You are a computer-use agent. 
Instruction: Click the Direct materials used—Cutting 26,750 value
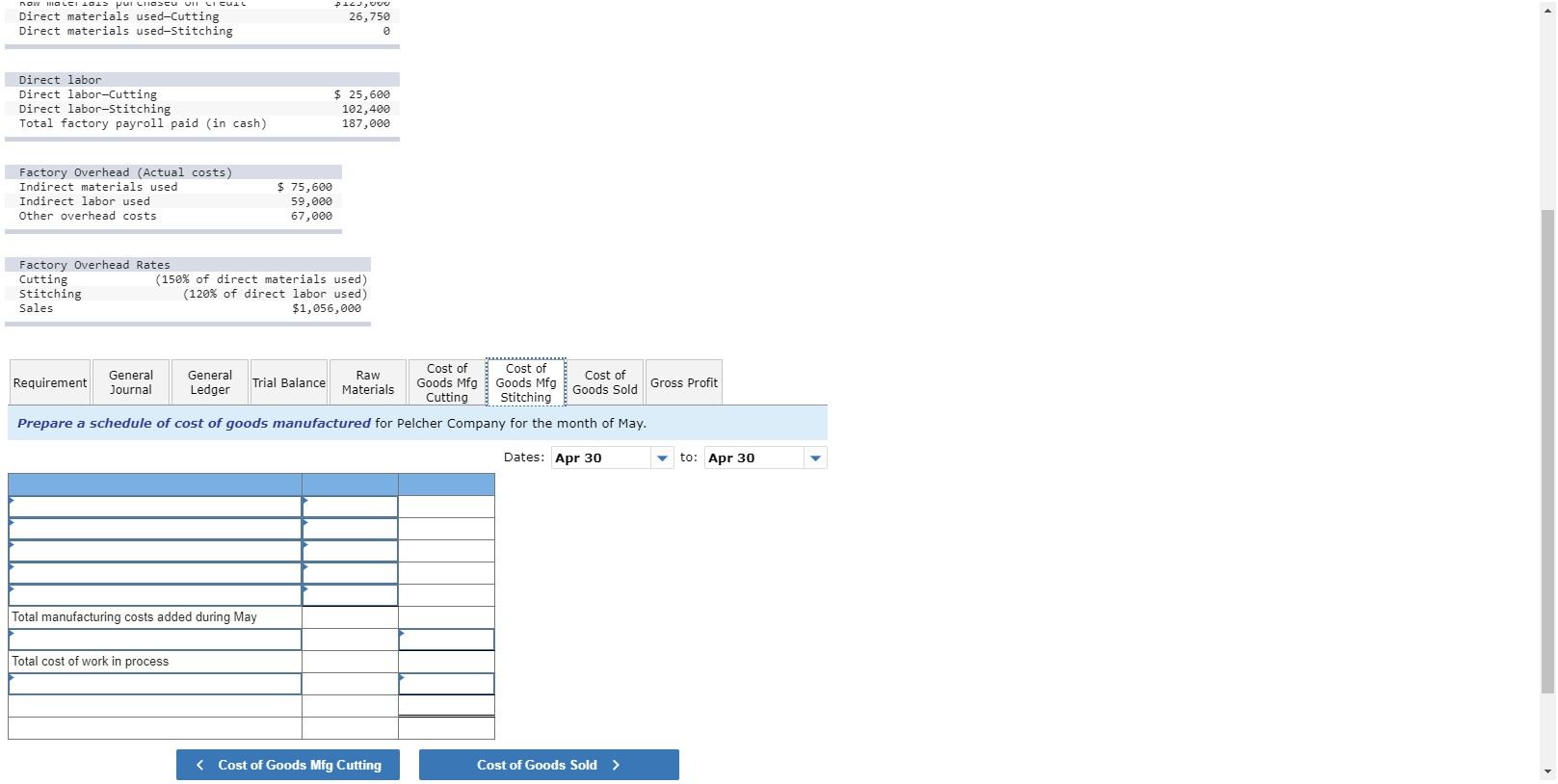[369, 16]
